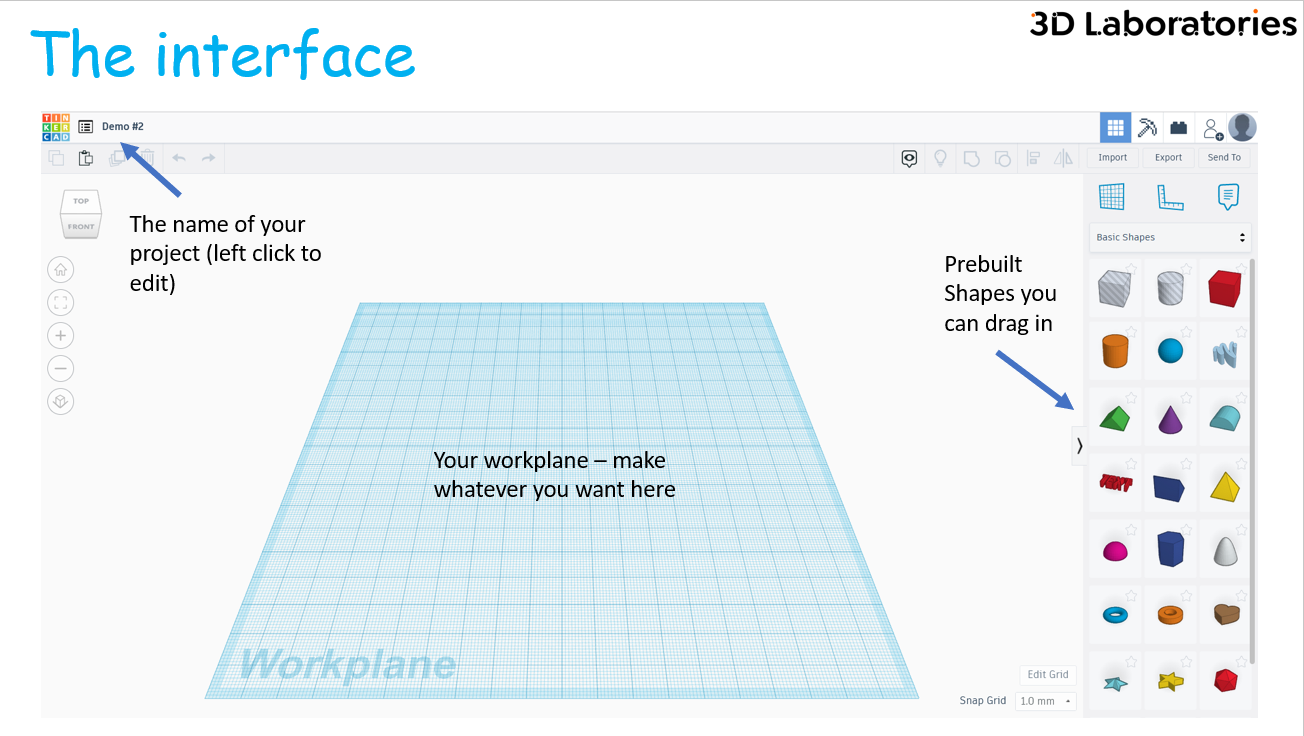Favorite the red Box shape star
The height and width of the screenshot is (736, 1304).
(1240, 269)
